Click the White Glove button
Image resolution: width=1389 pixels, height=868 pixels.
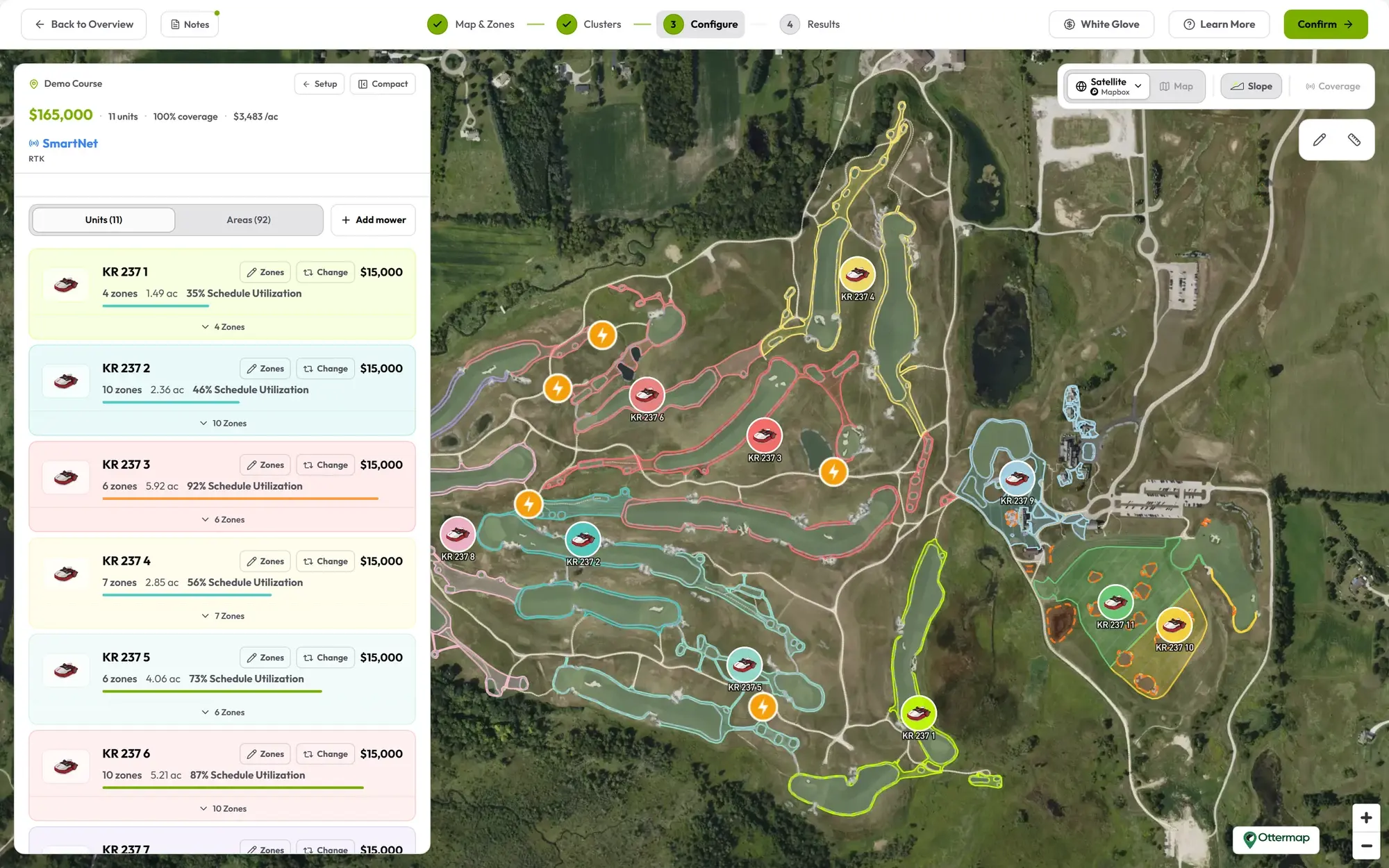pyautogui.click(x=1101, y=24)
